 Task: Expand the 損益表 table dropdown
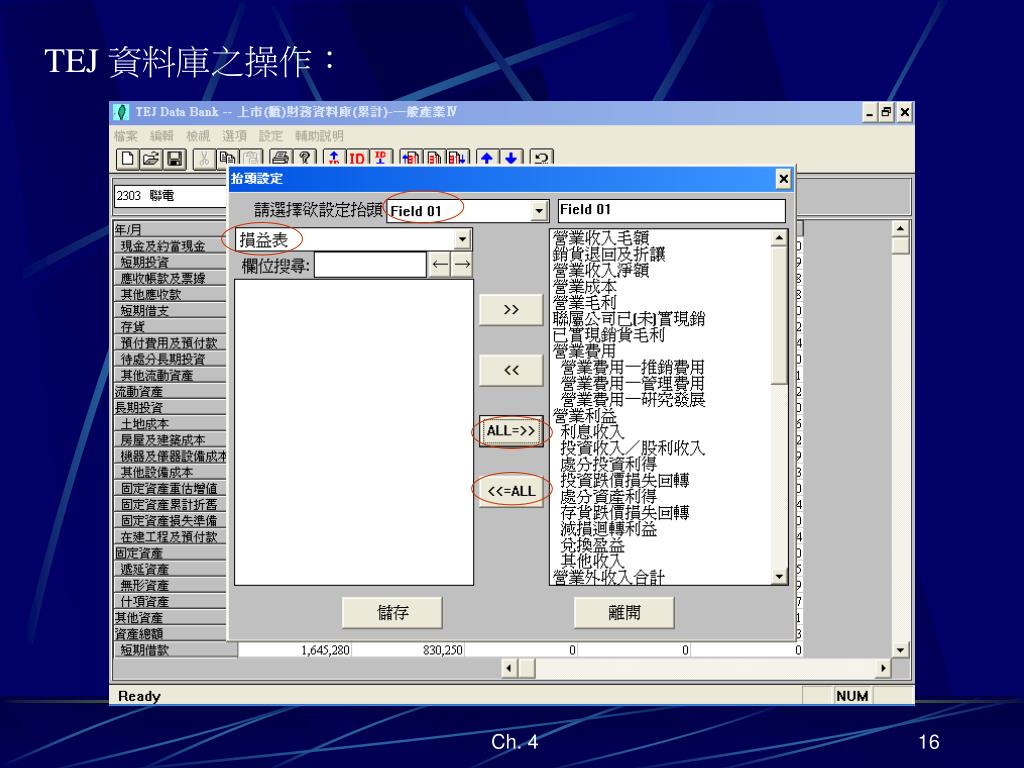pos(462,239)
